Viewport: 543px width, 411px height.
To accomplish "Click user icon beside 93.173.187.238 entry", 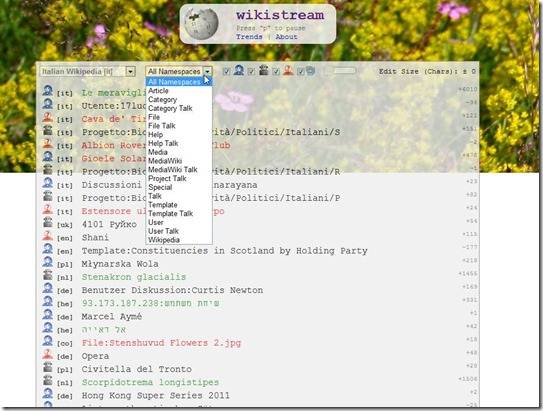I will 47,301.
